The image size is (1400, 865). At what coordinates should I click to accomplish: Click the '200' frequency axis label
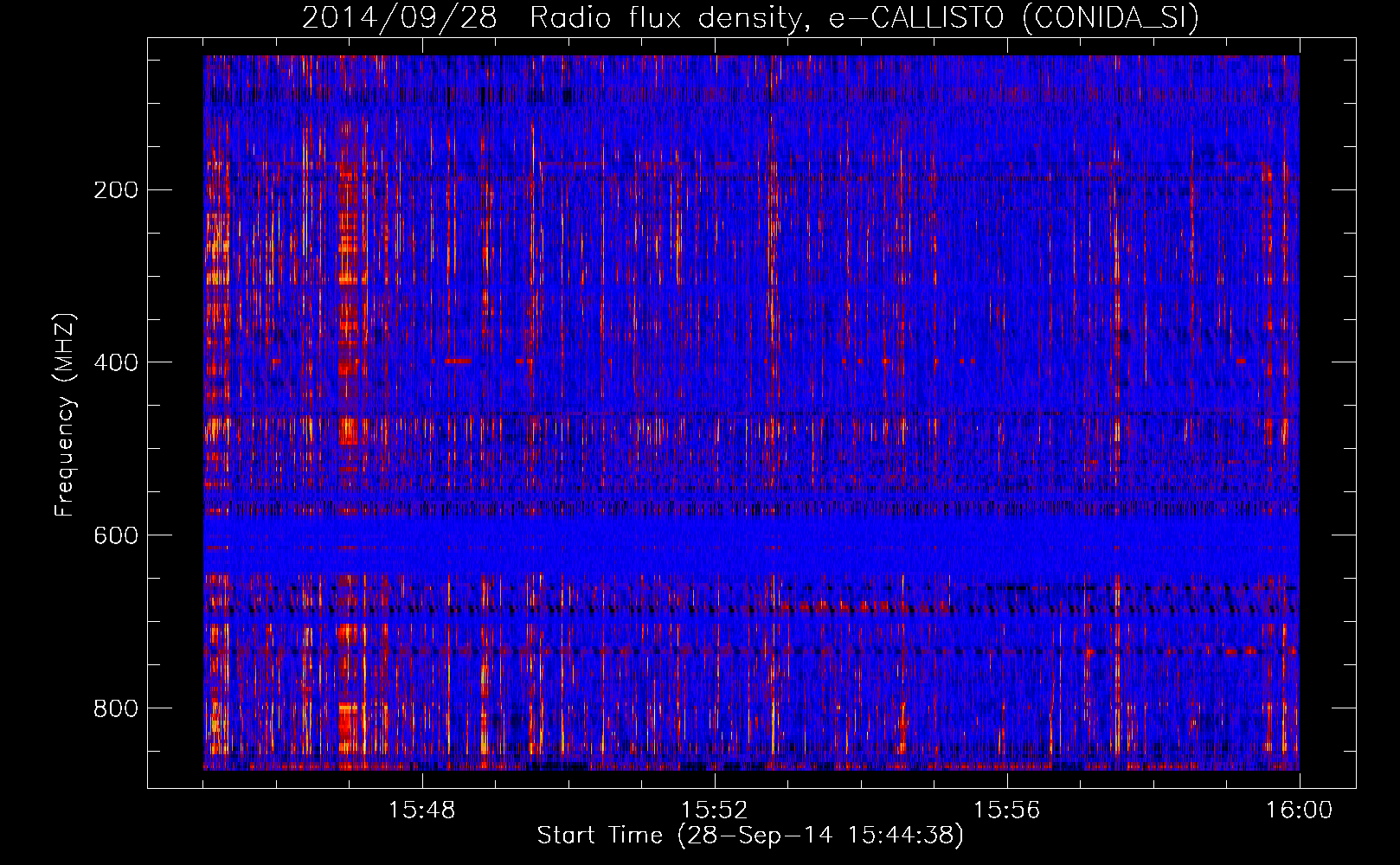[116, 190]
